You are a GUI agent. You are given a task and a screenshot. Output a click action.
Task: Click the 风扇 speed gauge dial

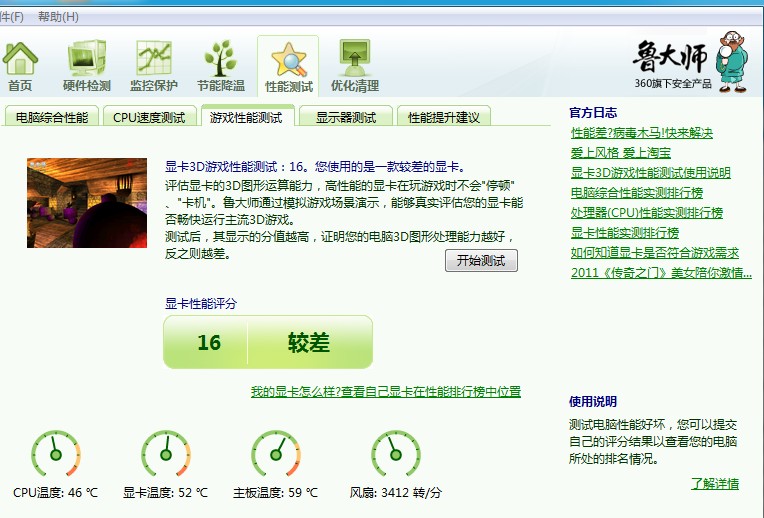396,454
